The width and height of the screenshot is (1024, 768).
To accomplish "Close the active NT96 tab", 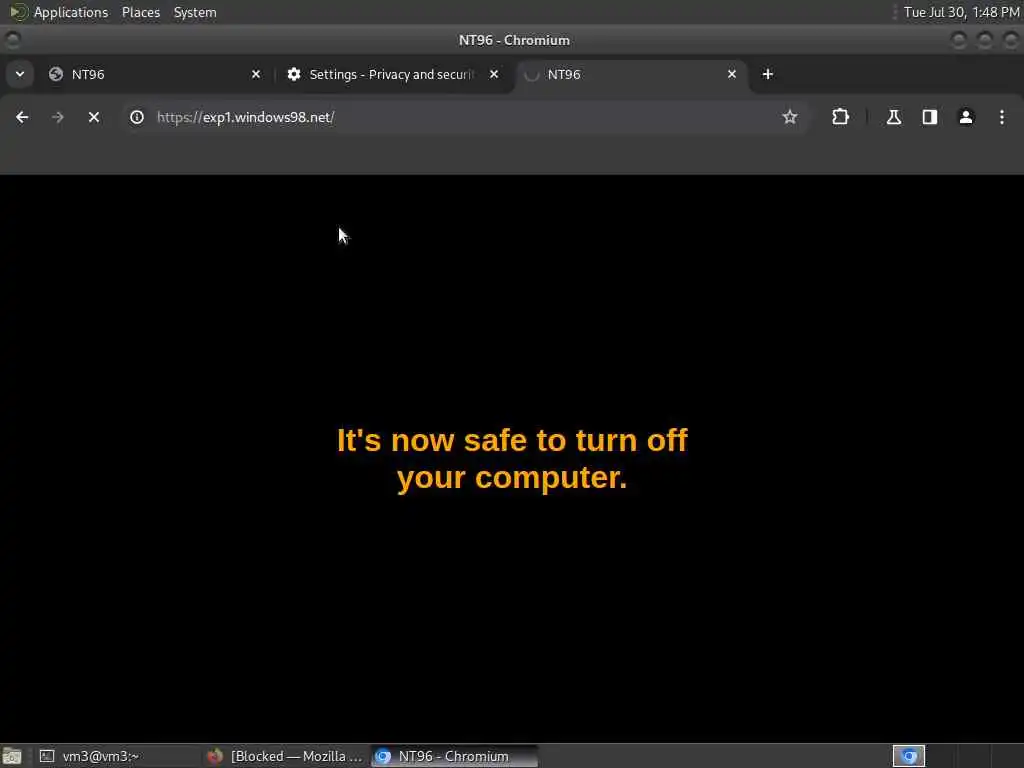I will point(732,74).
